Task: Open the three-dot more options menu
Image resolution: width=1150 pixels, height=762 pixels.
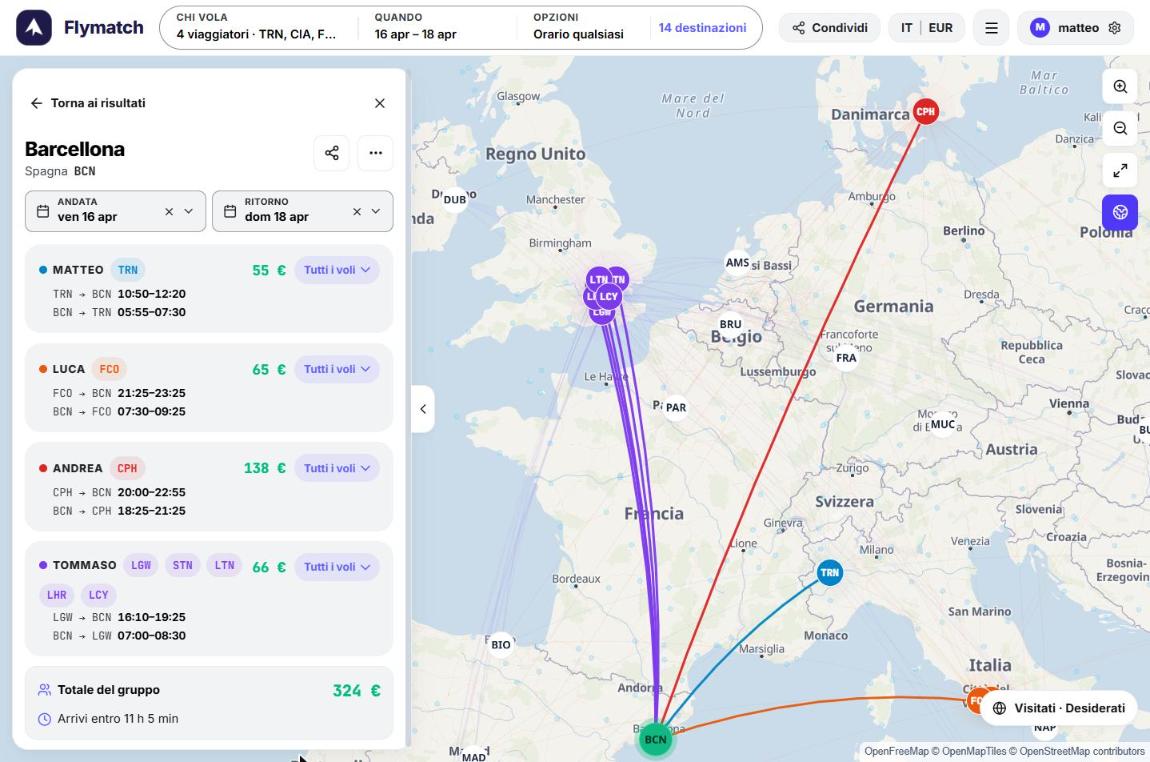Action: [x=376, y=153]
